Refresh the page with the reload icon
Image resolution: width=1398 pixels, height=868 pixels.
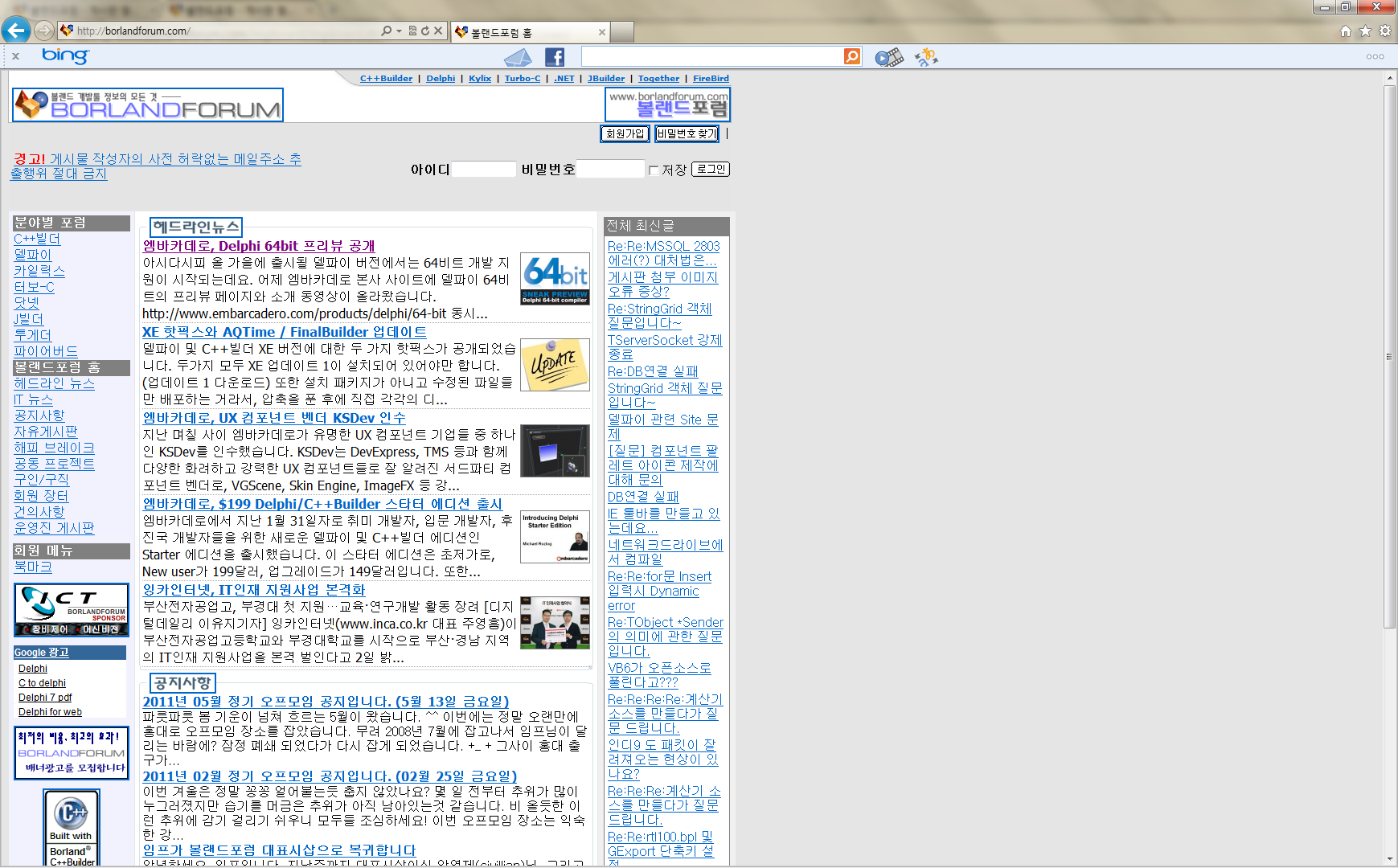[425, 31]
